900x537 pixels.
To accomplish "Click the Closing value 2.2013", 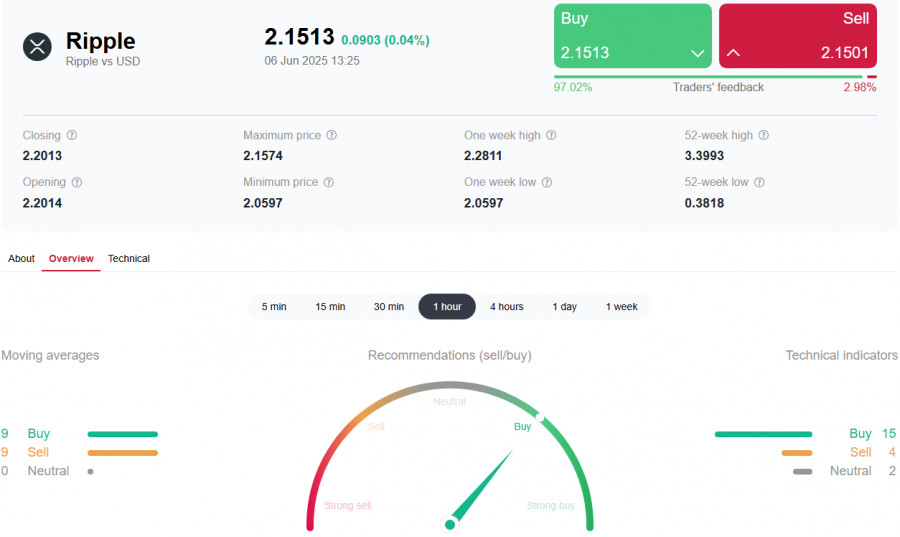I will [x=42, y=156].
